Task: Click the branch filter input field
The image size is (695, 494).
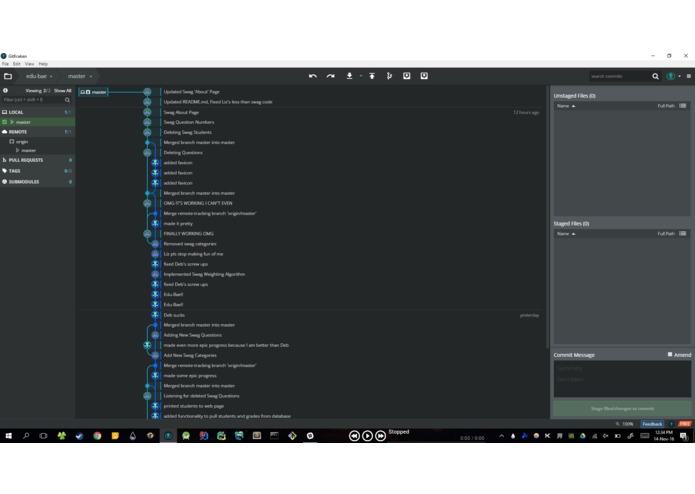Action: (33, 100)
